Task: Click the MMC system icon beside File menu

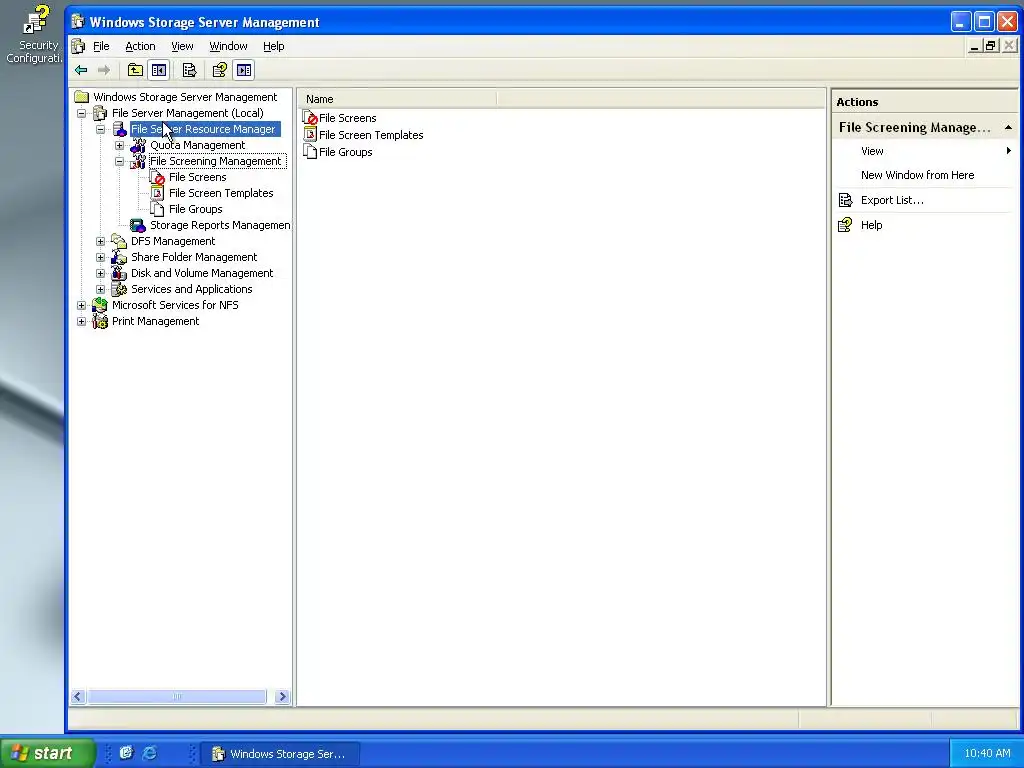Action: pos(78,46)
